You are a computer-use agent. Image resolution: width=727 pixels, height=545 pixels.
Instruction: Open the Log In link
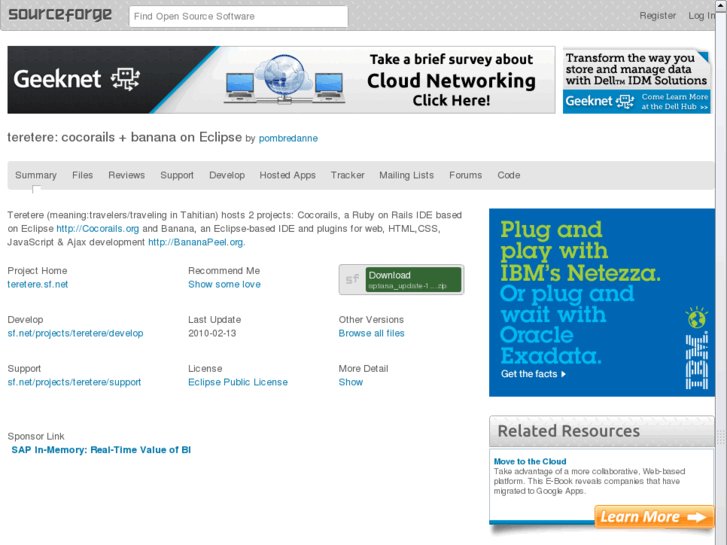click(x=701, y=16)
